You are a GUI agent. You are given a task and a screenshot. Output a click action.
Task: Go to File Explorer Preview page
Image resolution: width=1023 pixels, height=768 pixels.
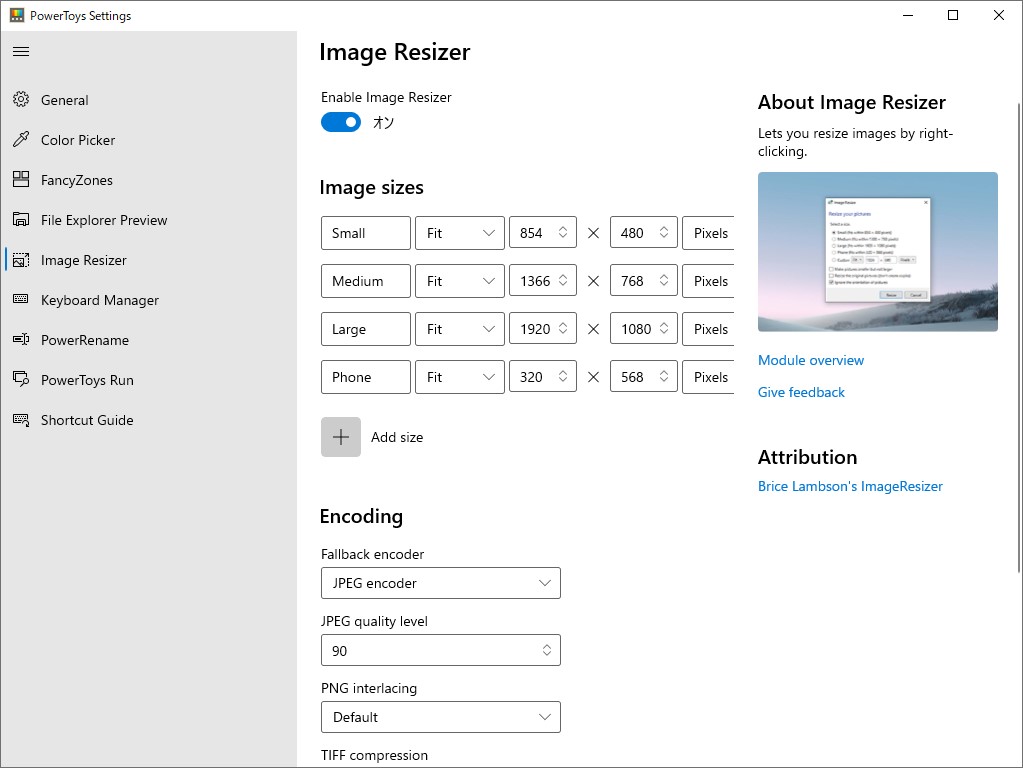pos(149,220)
